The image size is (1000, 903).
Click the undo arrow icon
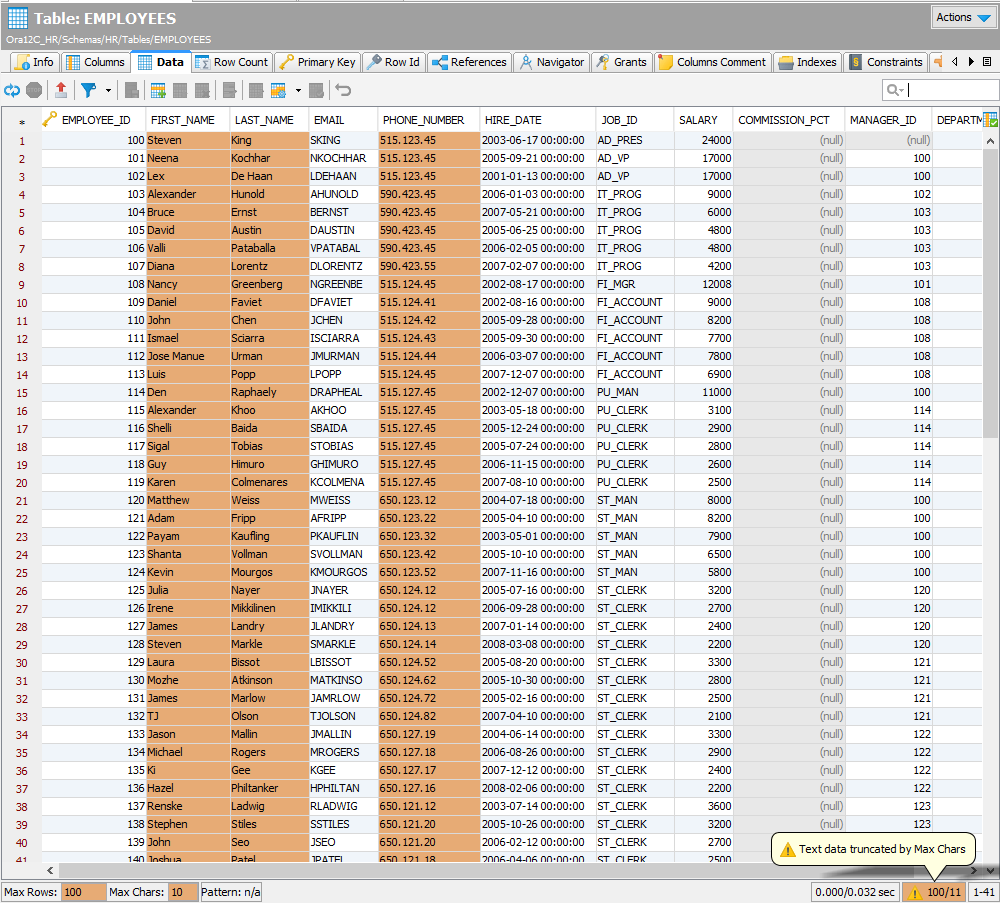(x=343, y=91)
